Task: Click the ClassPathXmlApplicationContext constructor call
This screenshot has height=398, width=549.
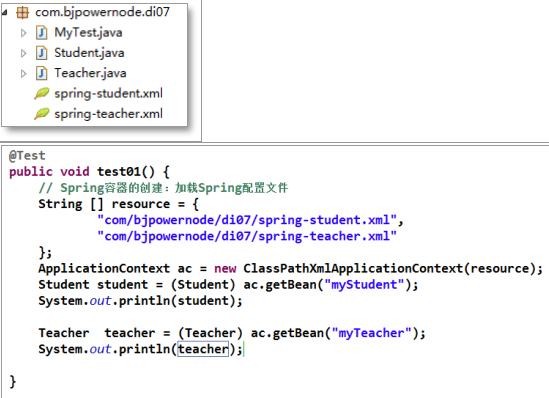Action: point(353,268)
